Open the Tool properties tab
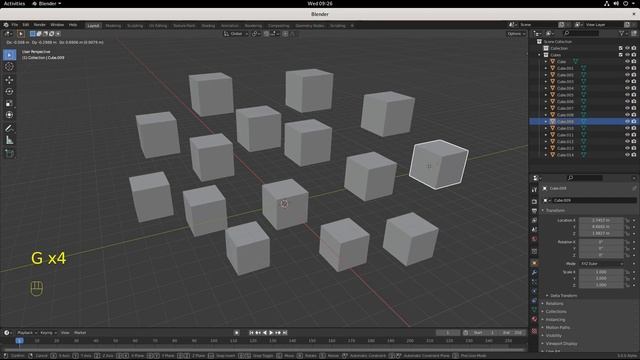This screenshot has height=360, width=640. (534, 190)
